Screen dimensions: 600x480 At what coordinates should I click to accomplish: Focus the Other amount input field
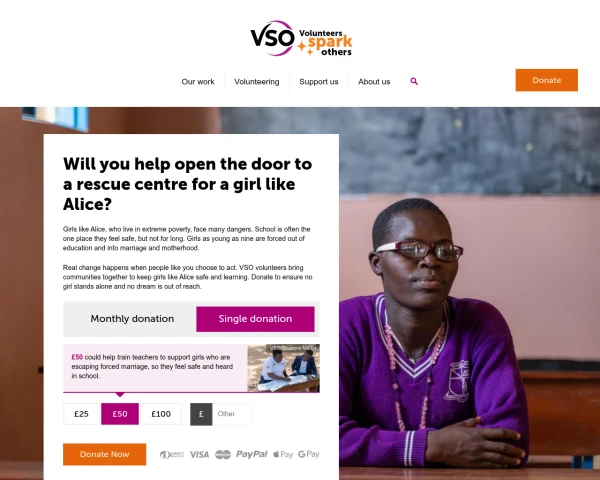click(232, 414)
